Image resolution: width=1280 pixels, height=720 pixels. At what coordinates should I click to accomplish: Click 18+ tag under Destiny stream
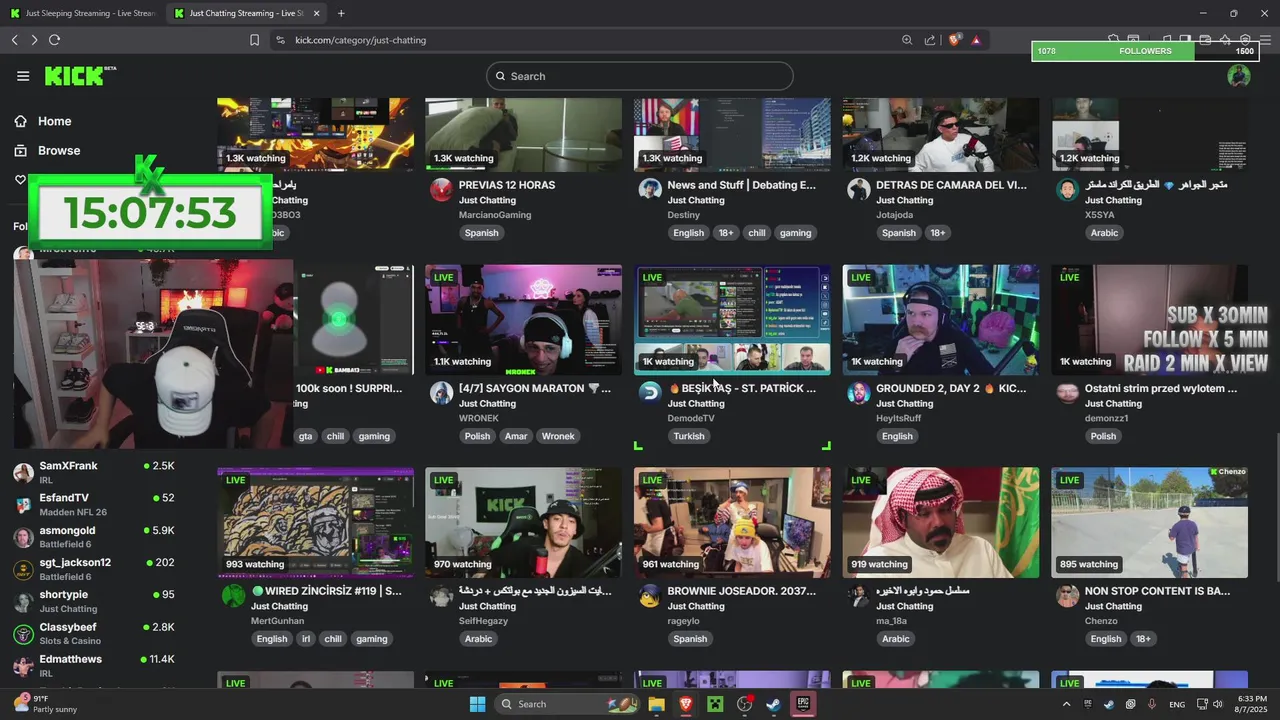tap(726, 233)
